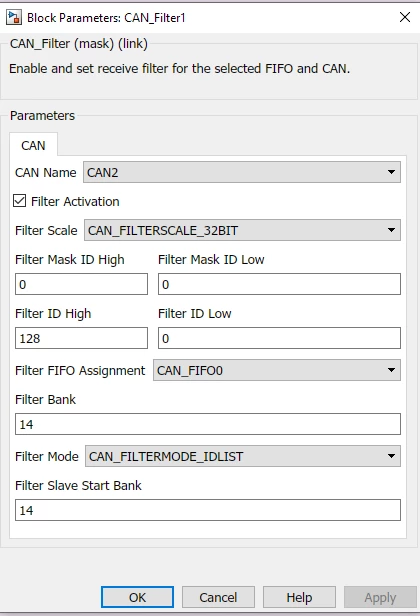
Task: Open the Help button
Action: (299, 597)
